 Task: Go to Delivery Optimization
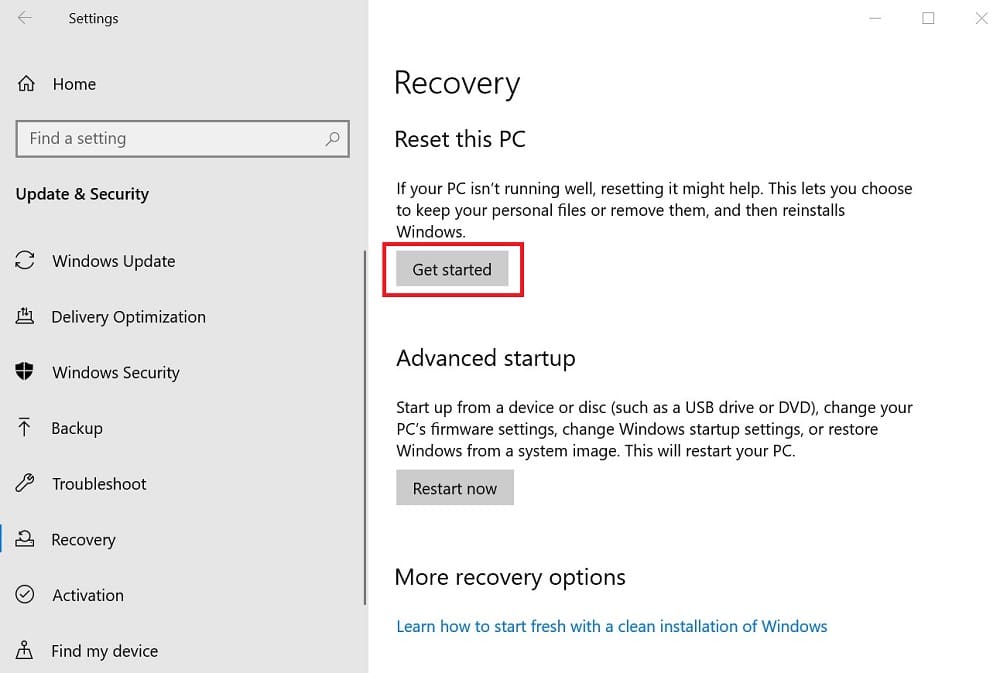[128, 317]
